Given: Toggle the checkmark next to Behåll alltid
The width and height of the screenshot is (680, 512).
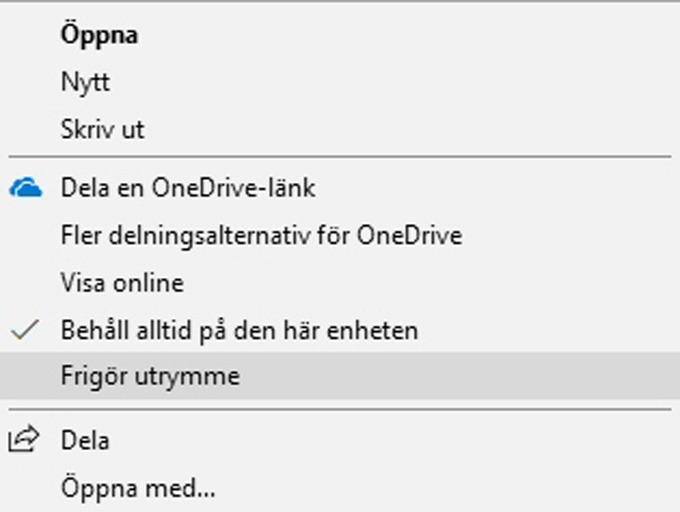Looking at the screenshot, I should (25, 330).
